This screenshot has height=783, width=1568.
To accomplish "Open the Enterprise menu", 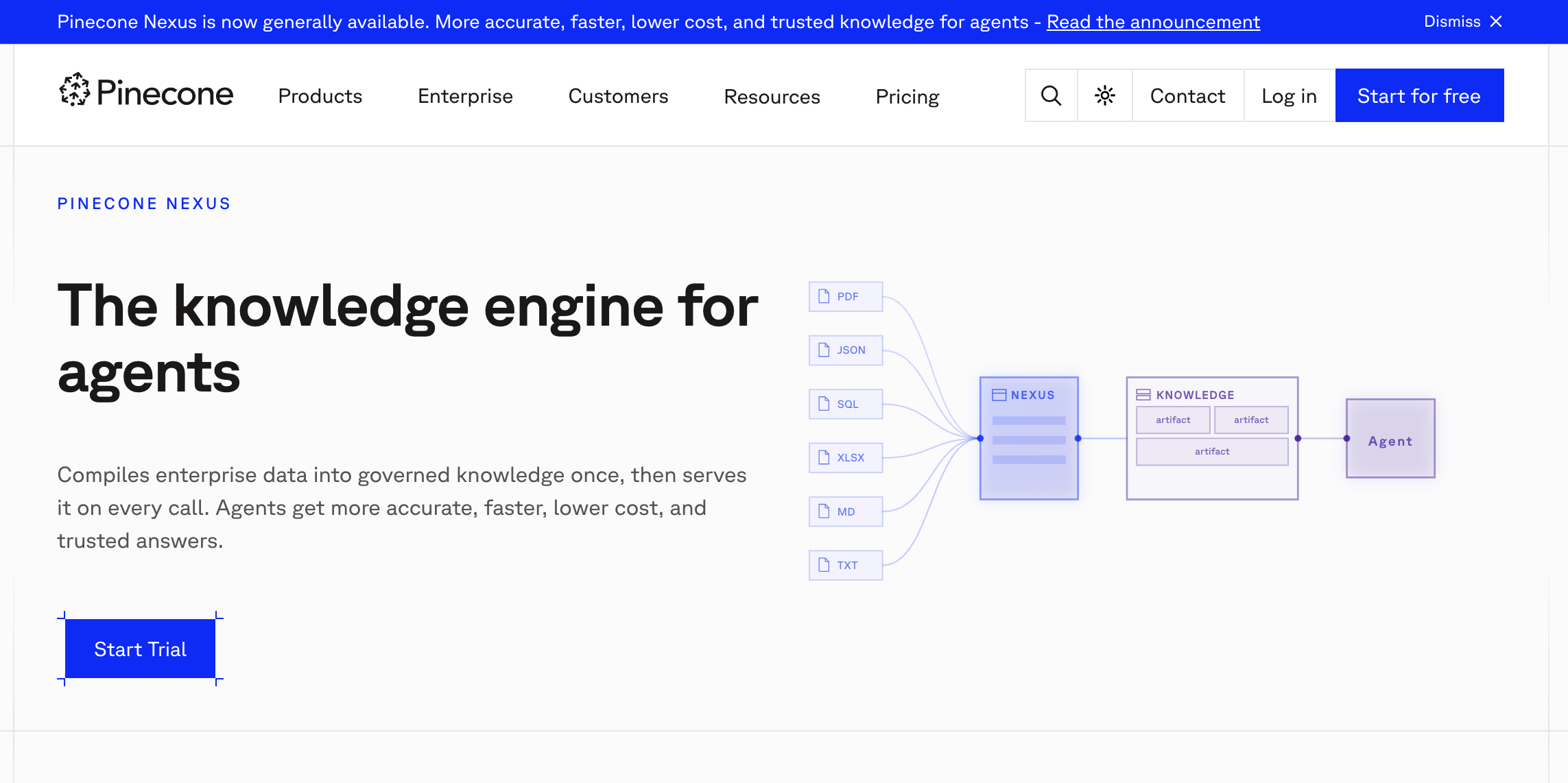I will click(x=465, y=96).
